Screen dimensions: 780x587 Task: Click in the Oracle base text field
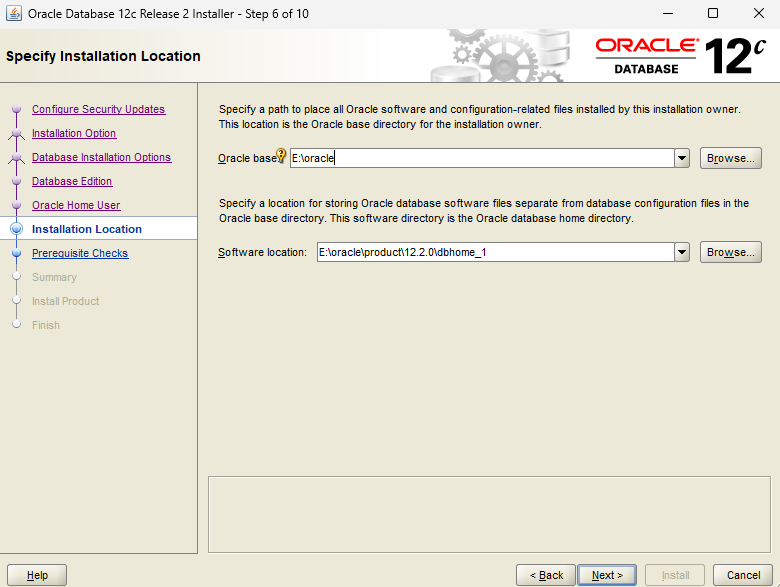(482, 158)
